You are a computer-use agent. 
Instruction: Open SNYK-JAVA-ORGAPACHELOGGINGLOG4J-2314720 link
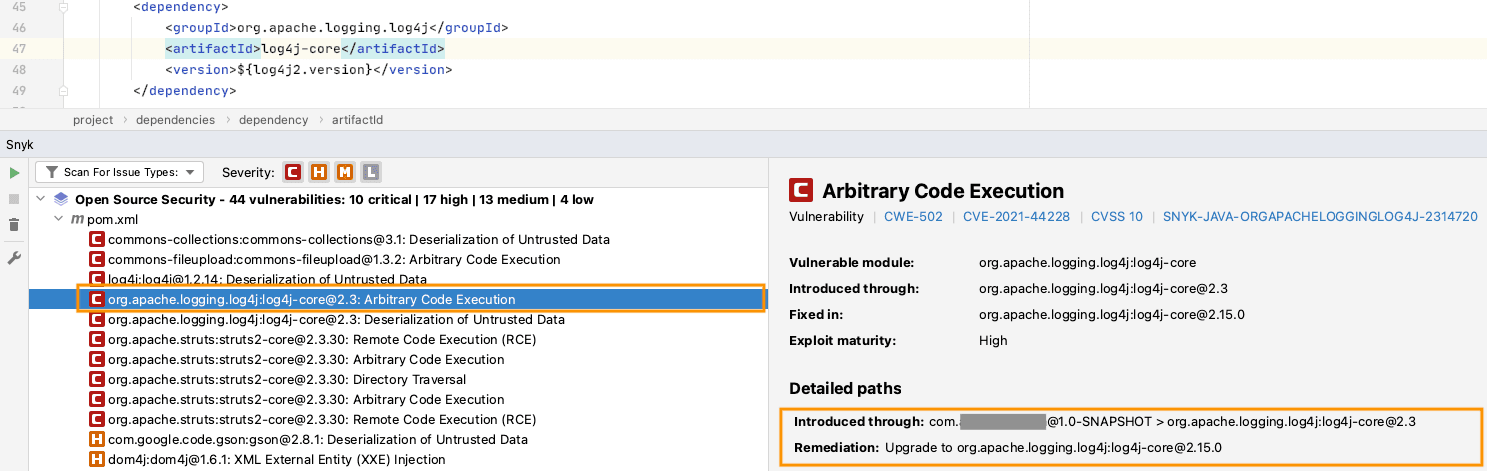1320,216
